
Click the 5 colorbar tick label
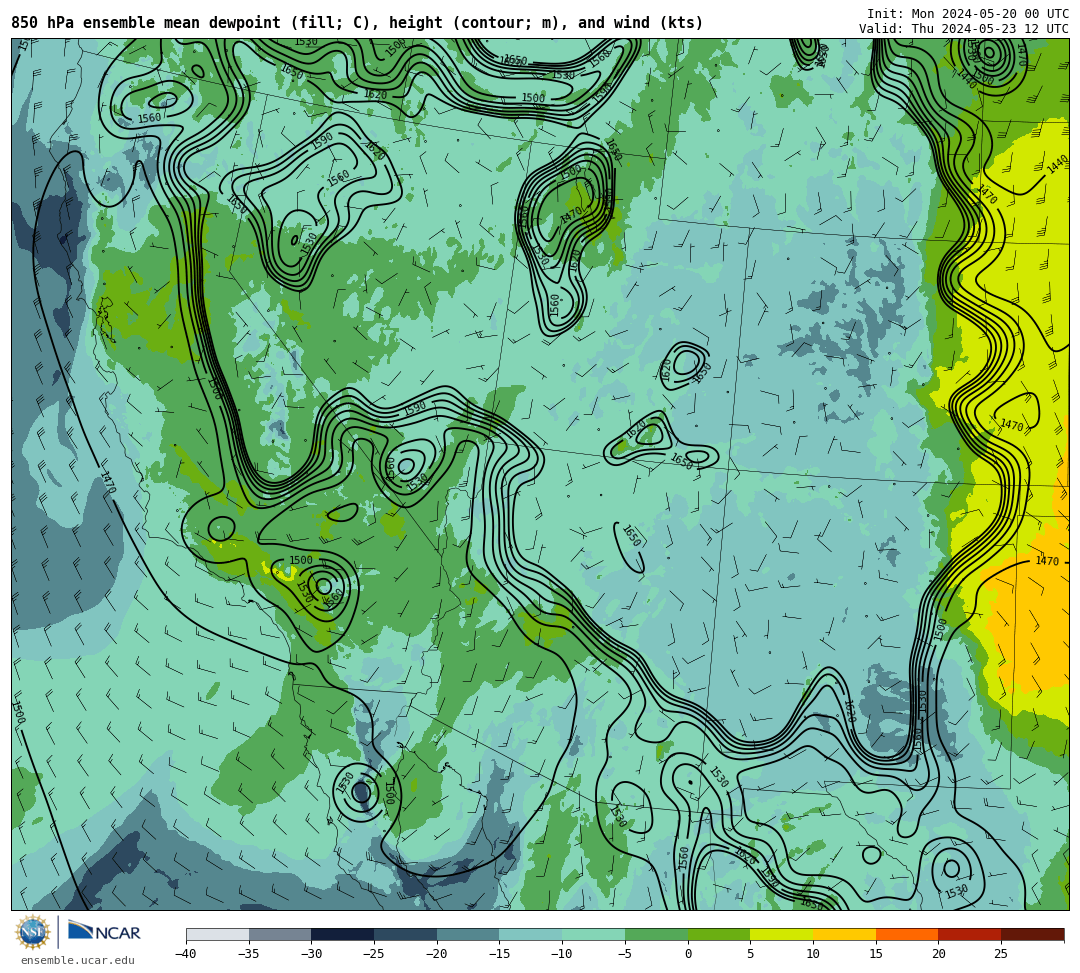tap(750, 954)
